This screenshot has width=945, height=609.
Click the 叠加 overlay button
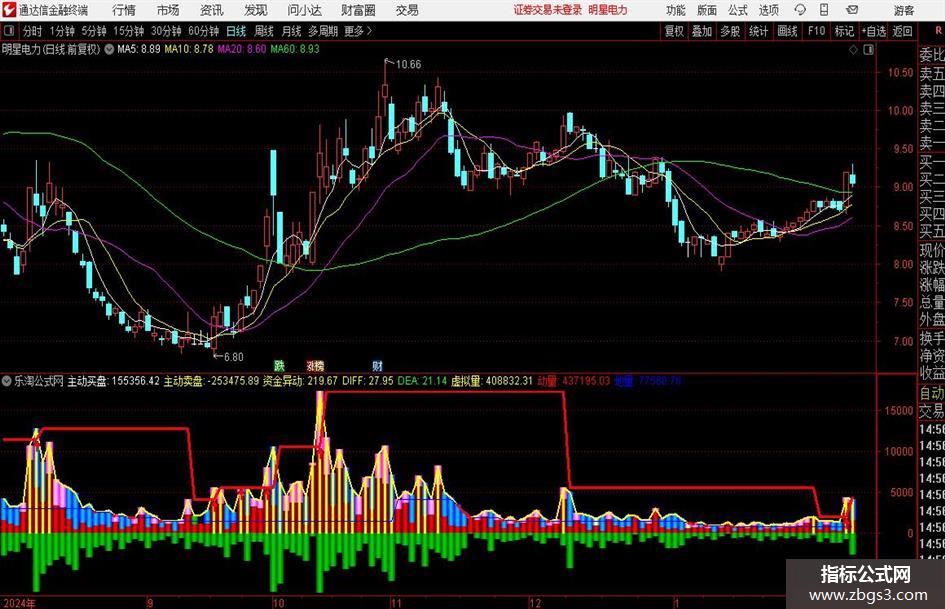point(702,31)
